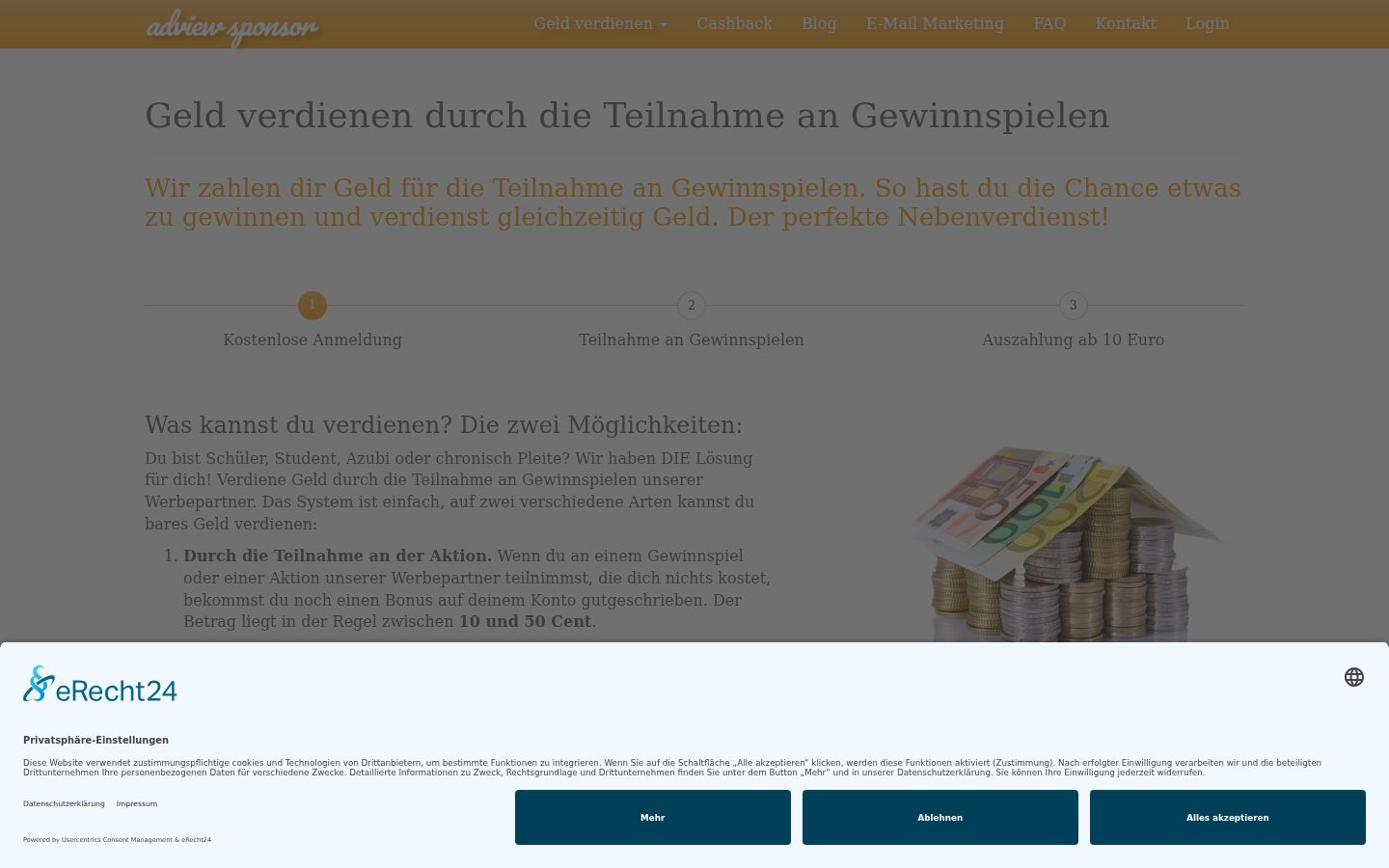Image resolution: width=1389 pixels, height=868 pixels.
Task: Click bold text Durch die Teilnahme an der Aktion
Action: 338,556
